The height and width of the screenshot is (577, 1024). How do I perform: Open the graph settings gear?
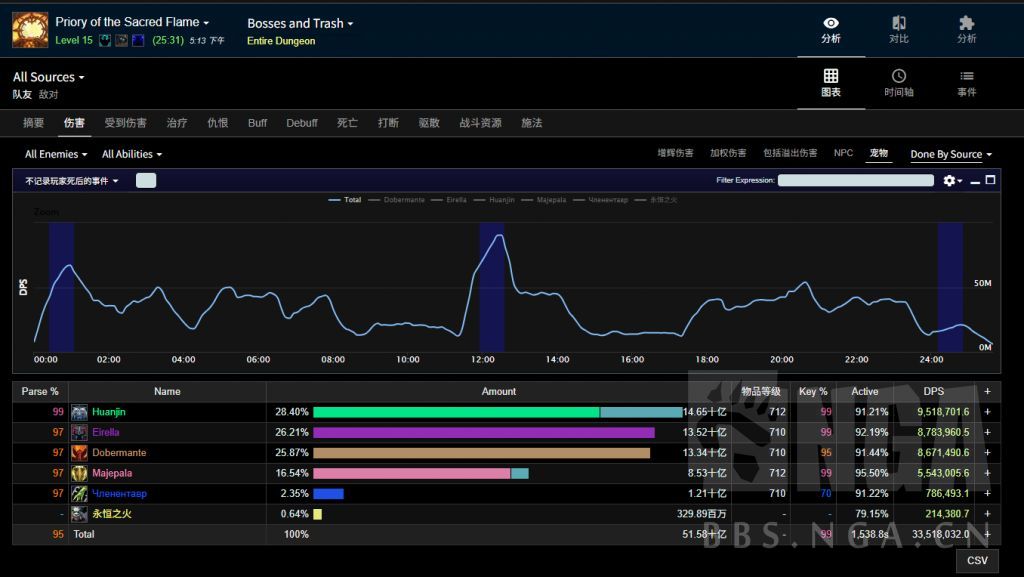tap(952, 181)
